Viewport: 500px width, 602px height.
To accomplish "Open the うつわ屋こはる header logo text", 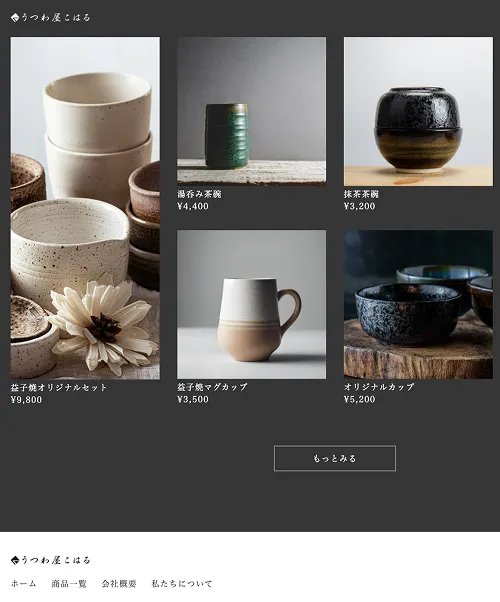I will 55,18.
